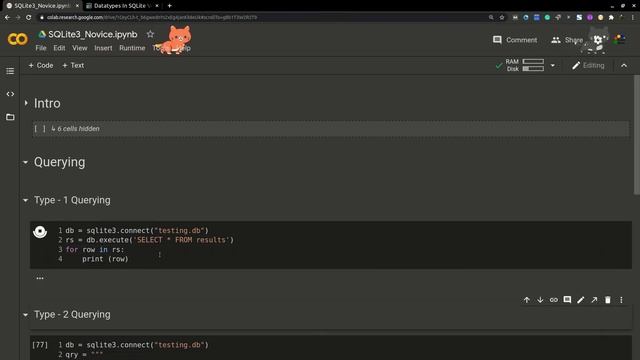Open the Google Drive icon beside the notebook title
This screenshot has width=640, height=360.
coord(42,34)
